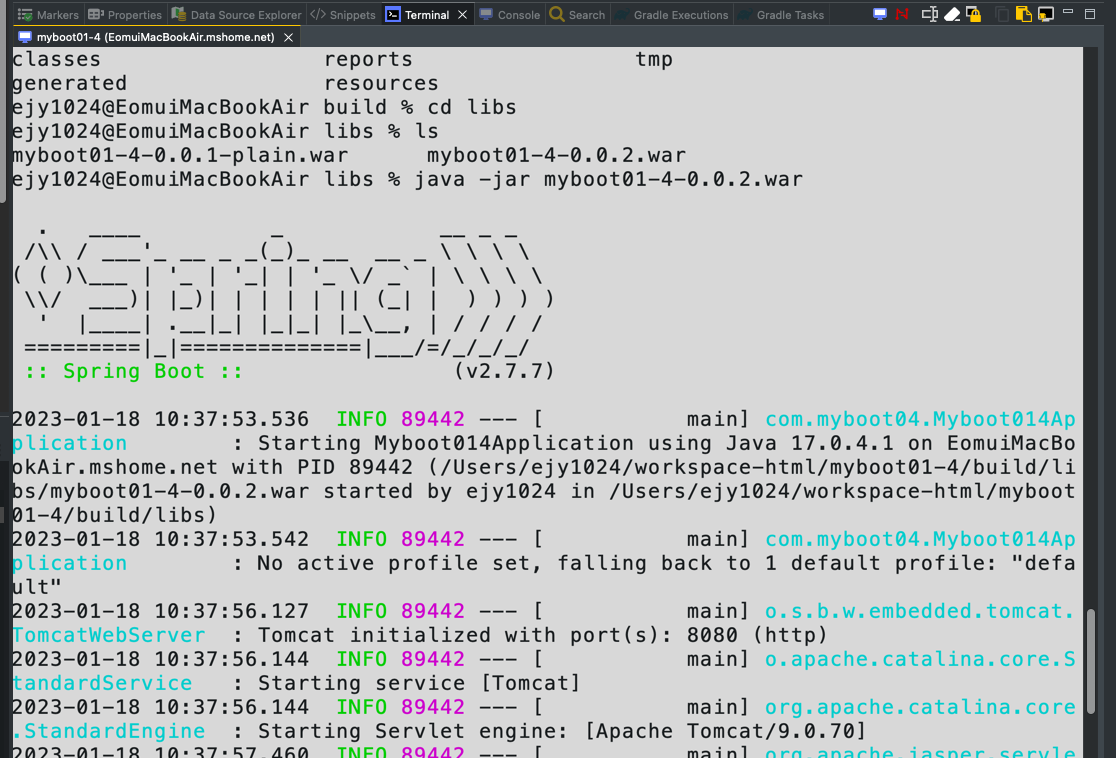1116x758 pixels.
Task: Switch to the Markers tab
Action: [48, 15]
